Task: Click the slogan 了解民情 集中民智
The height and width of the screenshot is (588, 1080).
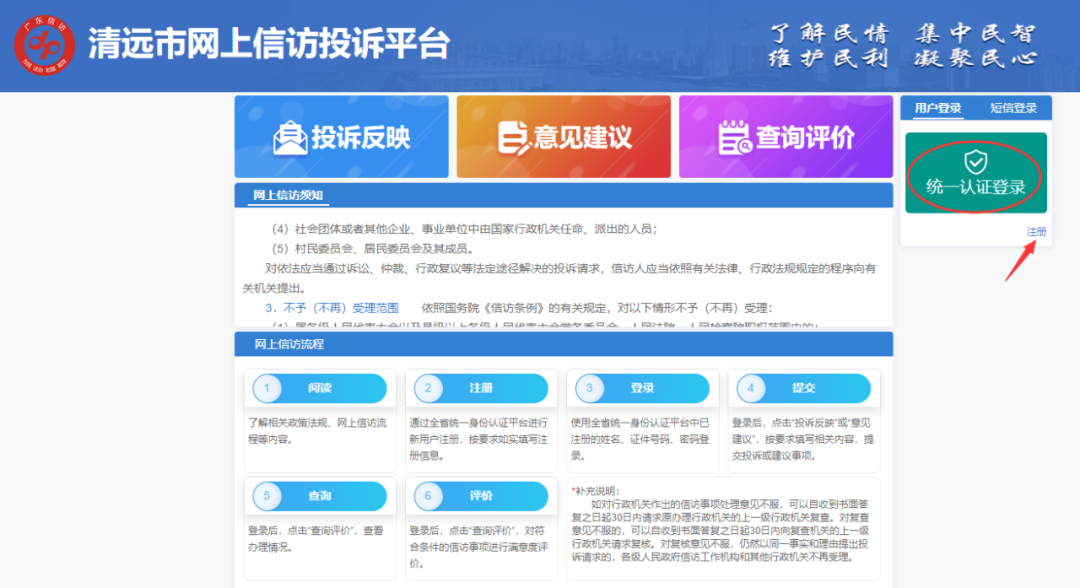Action: click(903, 33)
